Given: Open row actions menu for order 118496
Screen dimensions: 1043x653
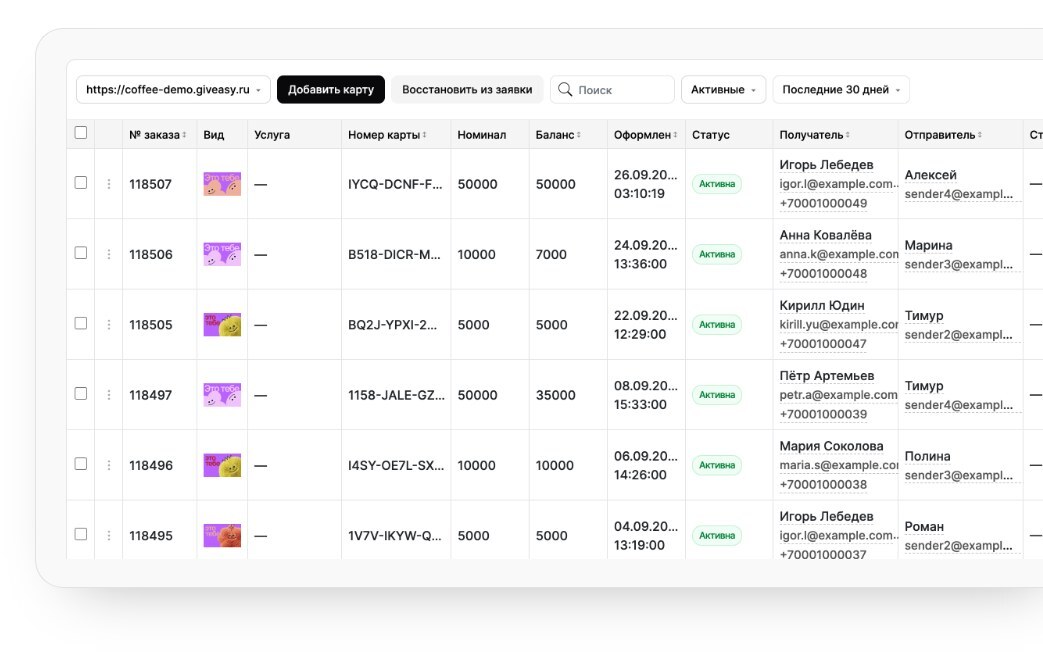Looking at the screenshot, I should point(109,465).
